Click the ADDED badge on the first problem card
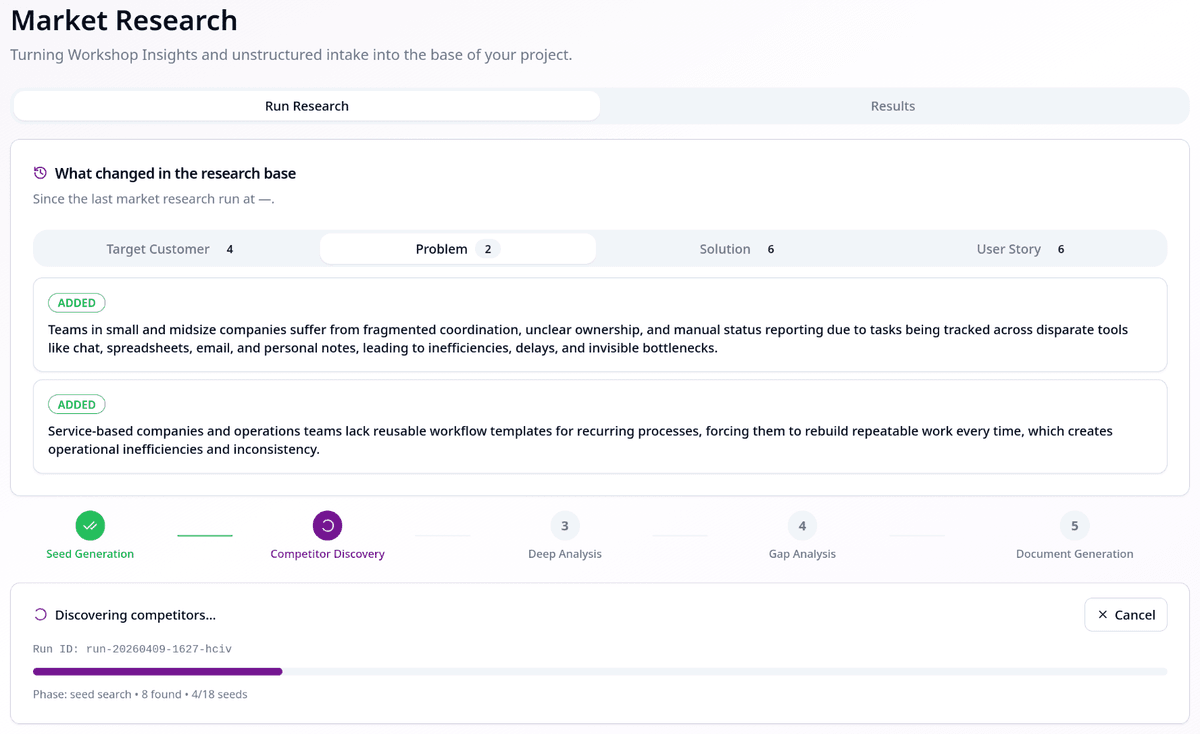Screen dimensions: 1200x734 76,302
